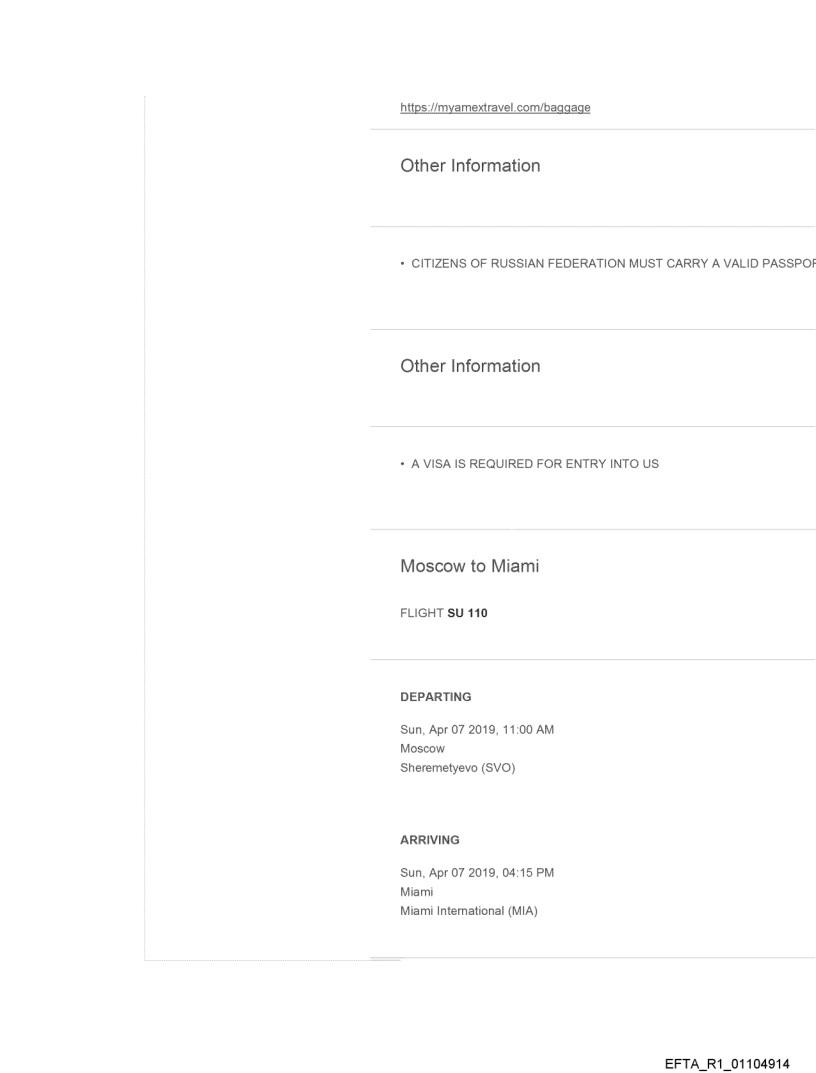Open the myamextravel.com baggage link
This screenshot has height=1073, width=816.
[494, 107]
